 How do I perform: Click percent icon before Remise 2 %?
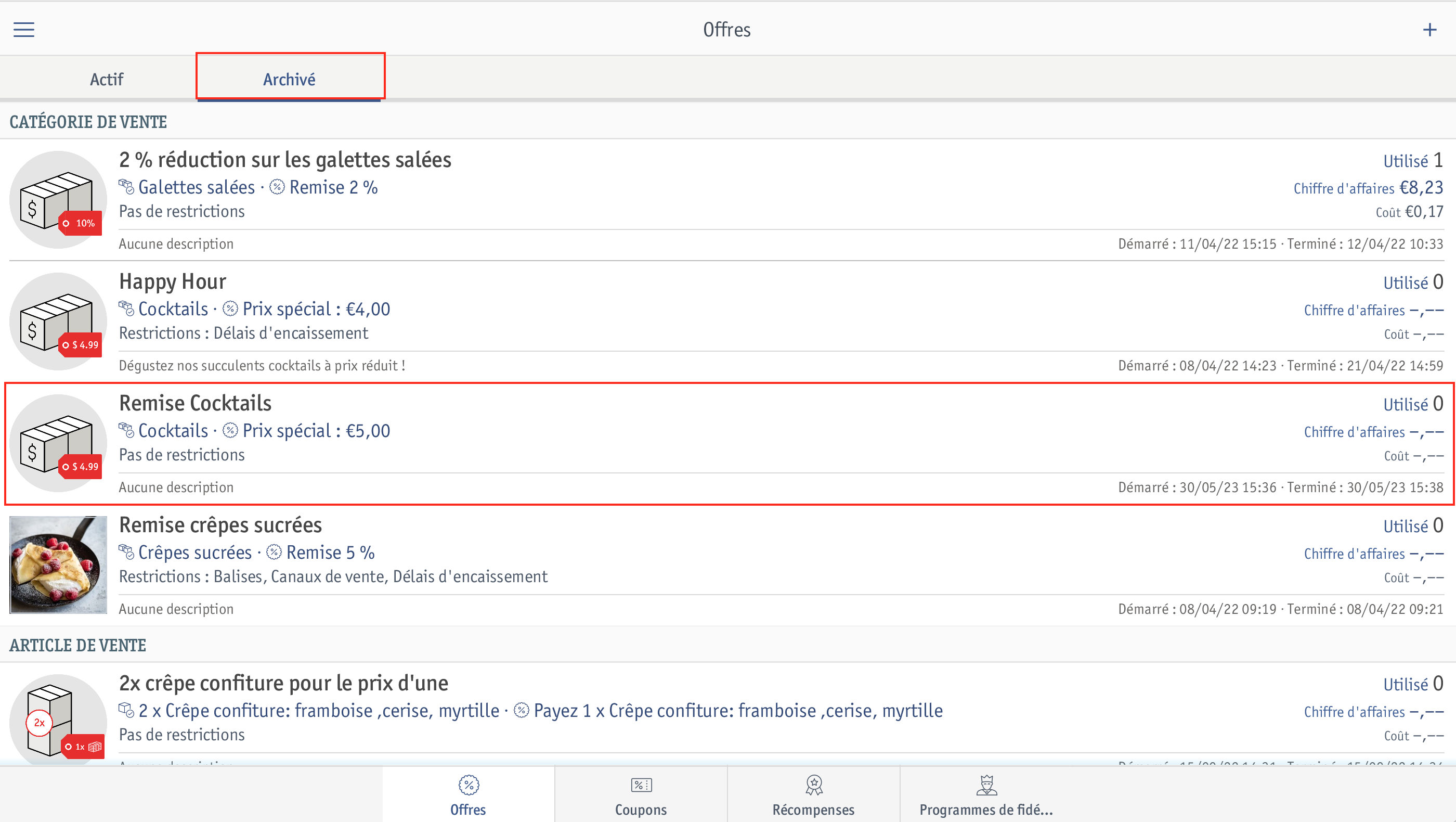tap(277, 187)
